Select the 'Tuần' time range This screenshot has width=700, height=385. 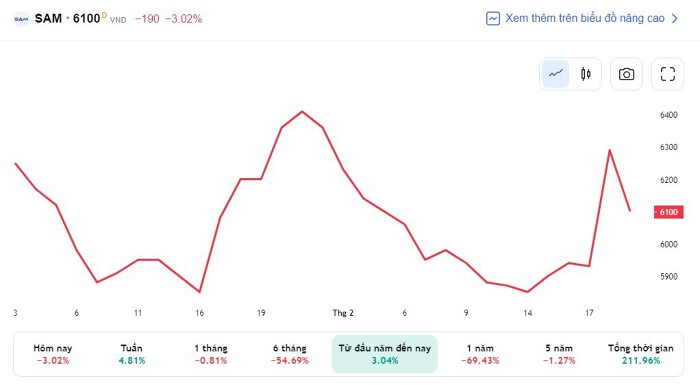click(x=132, y=354)
